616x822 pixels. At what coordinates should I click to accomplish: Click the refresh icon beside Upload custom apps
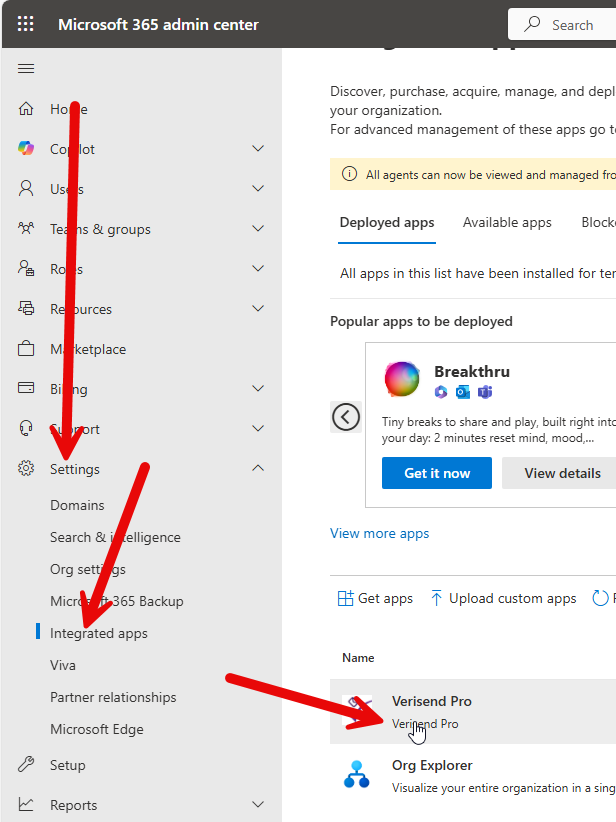(600, 598)
